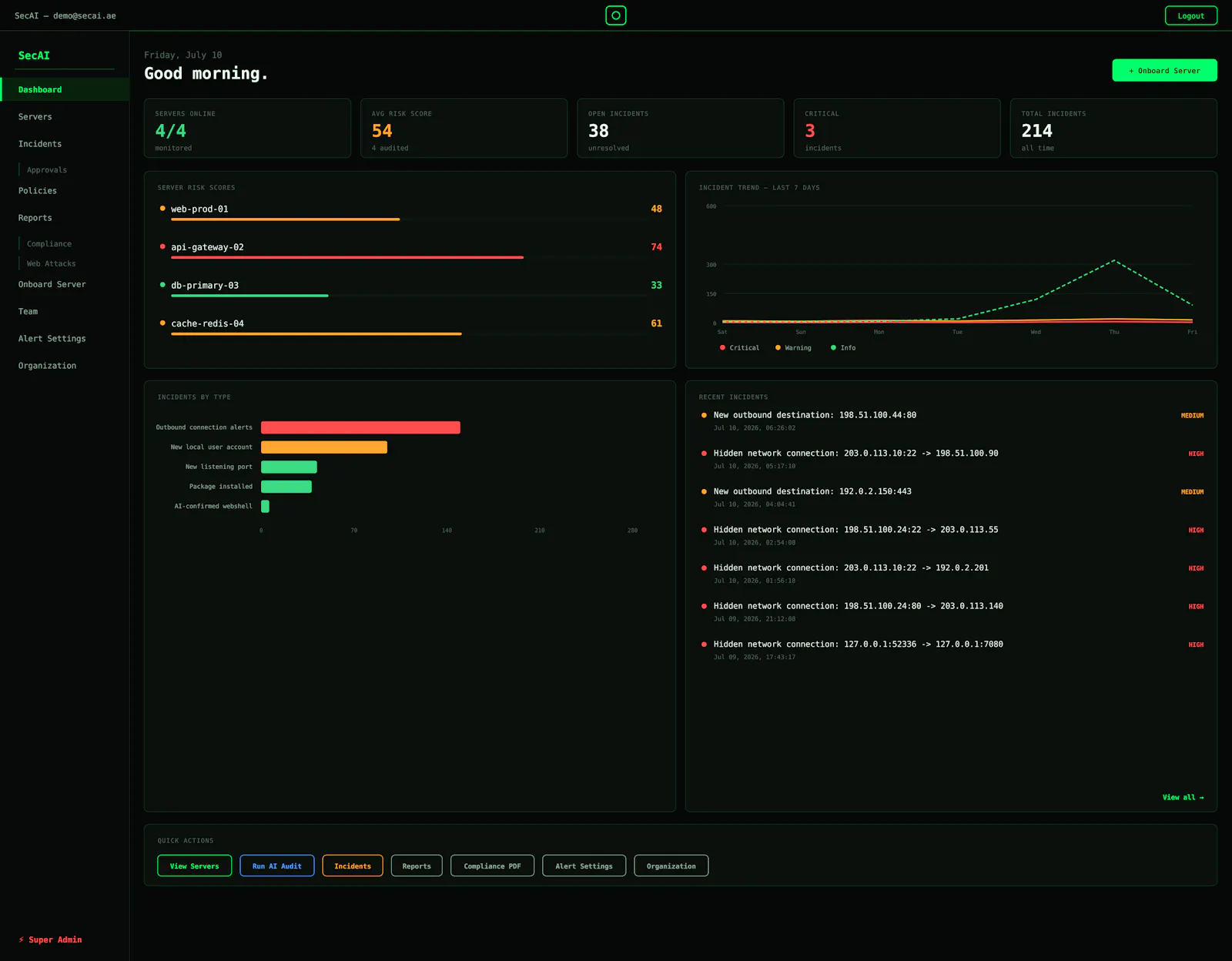This screenshot has width=1232, height=961.
Task: Click the Package installed bar
Action: pos(286,487)
